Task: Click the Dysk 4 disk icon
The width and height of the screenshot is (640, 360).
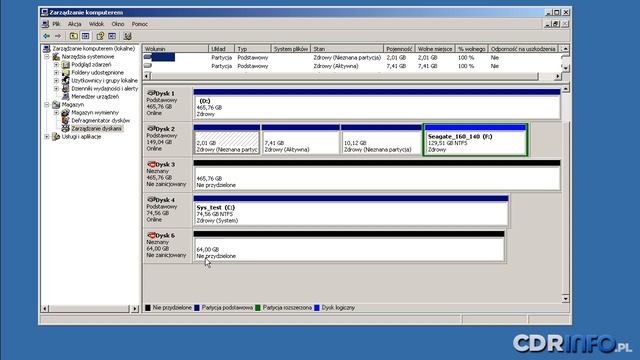Action: (x=151, y=200)
